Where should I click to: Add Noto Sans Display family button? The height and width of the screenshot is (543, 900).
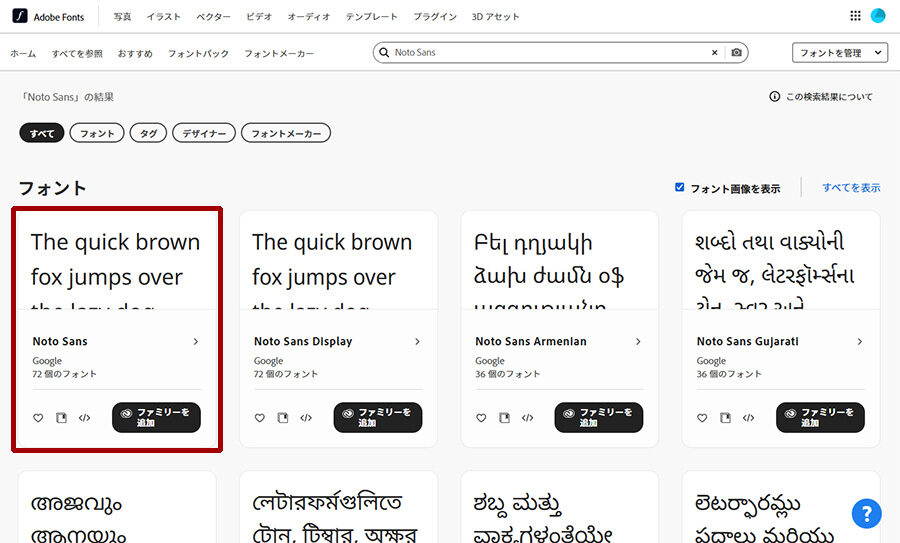[378, 417]
